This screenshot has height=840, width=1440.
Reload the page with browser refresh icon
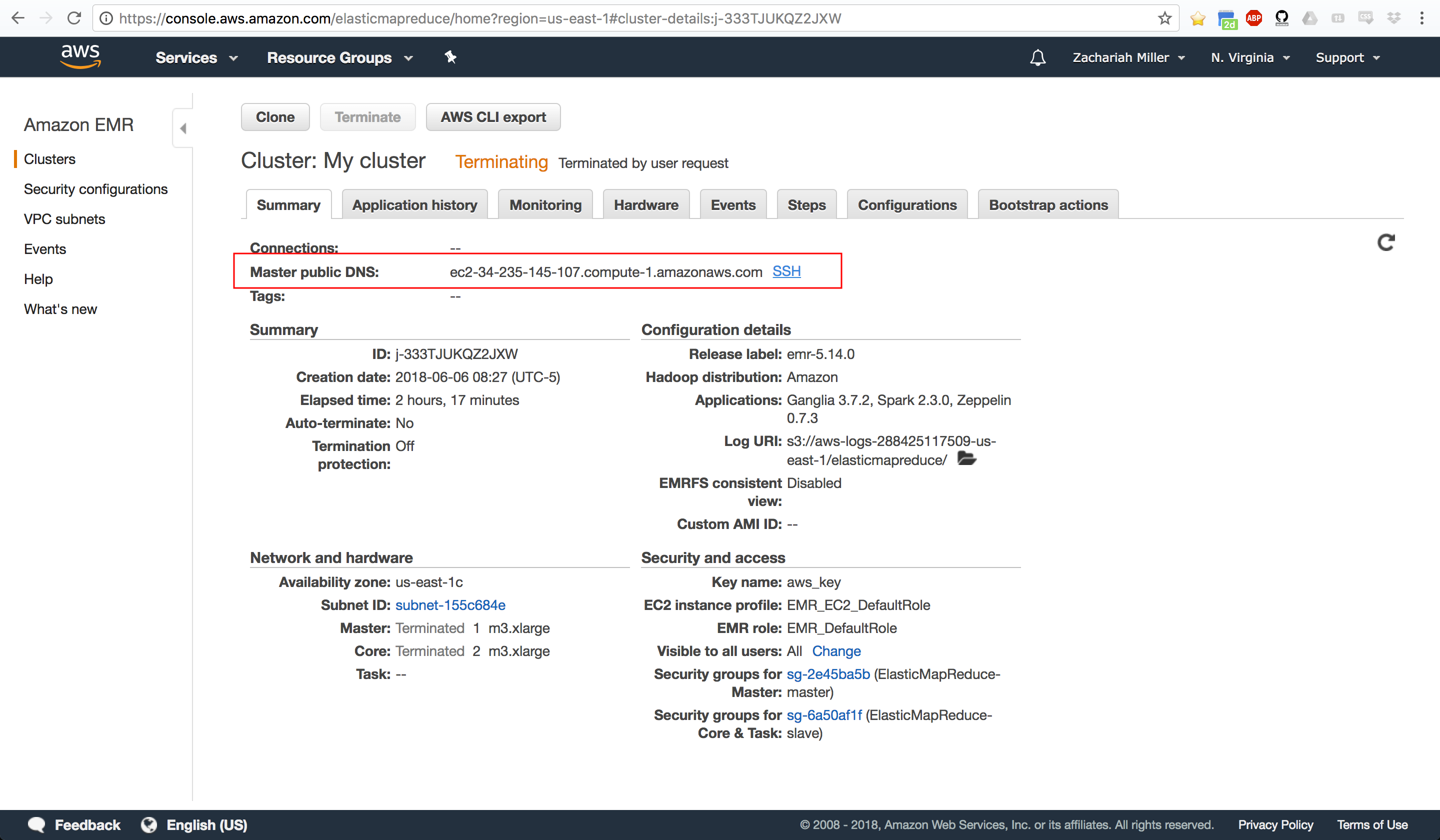coord(74,18)
